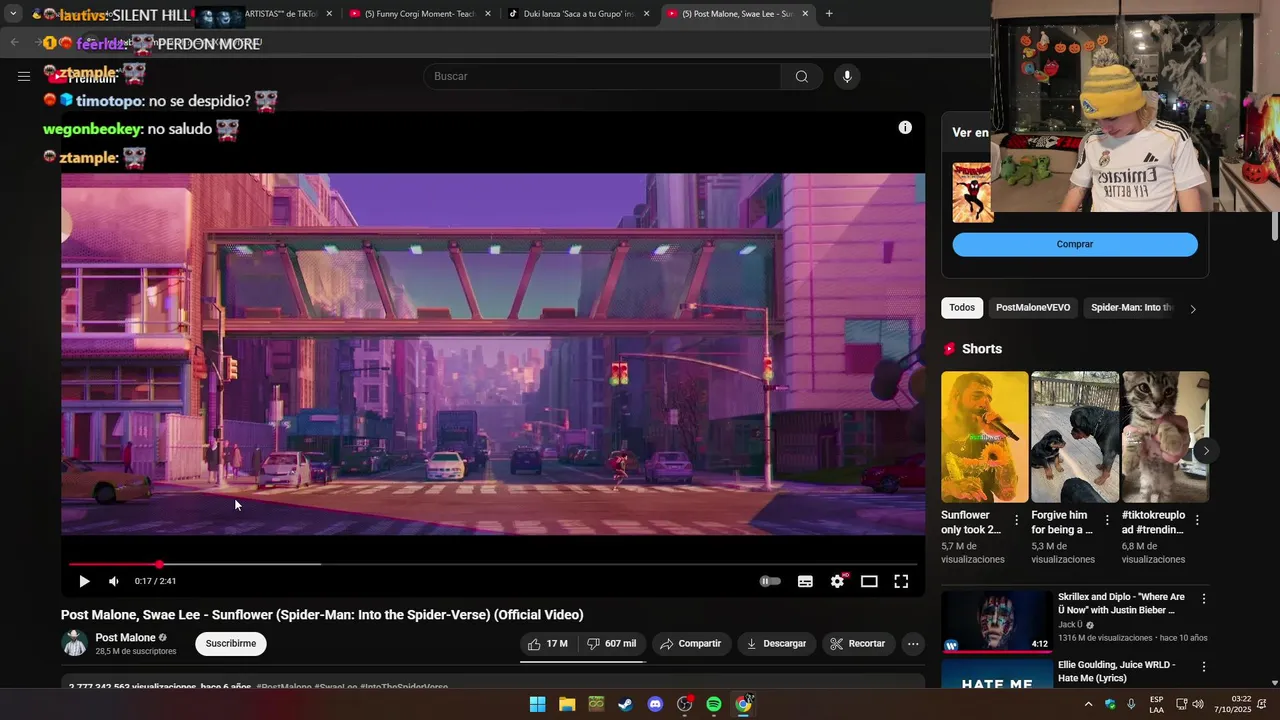Open OBS Studio from the taskbar
Screen dimensions: 1280x720
(x=685, y=704)
